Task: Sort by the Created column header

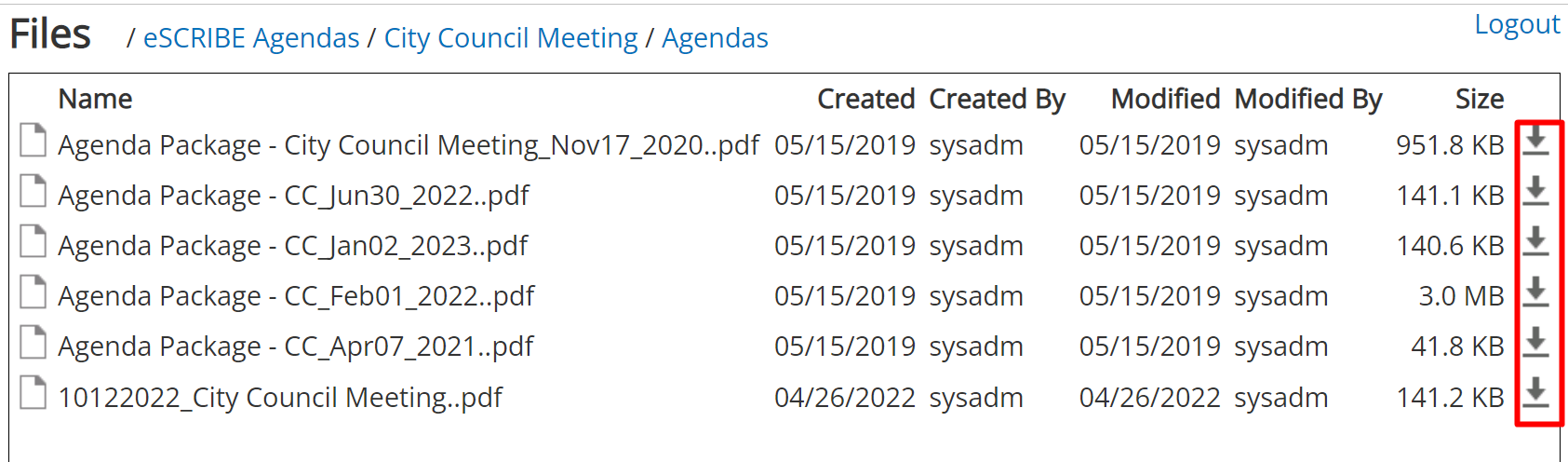Action: point(865,99)
